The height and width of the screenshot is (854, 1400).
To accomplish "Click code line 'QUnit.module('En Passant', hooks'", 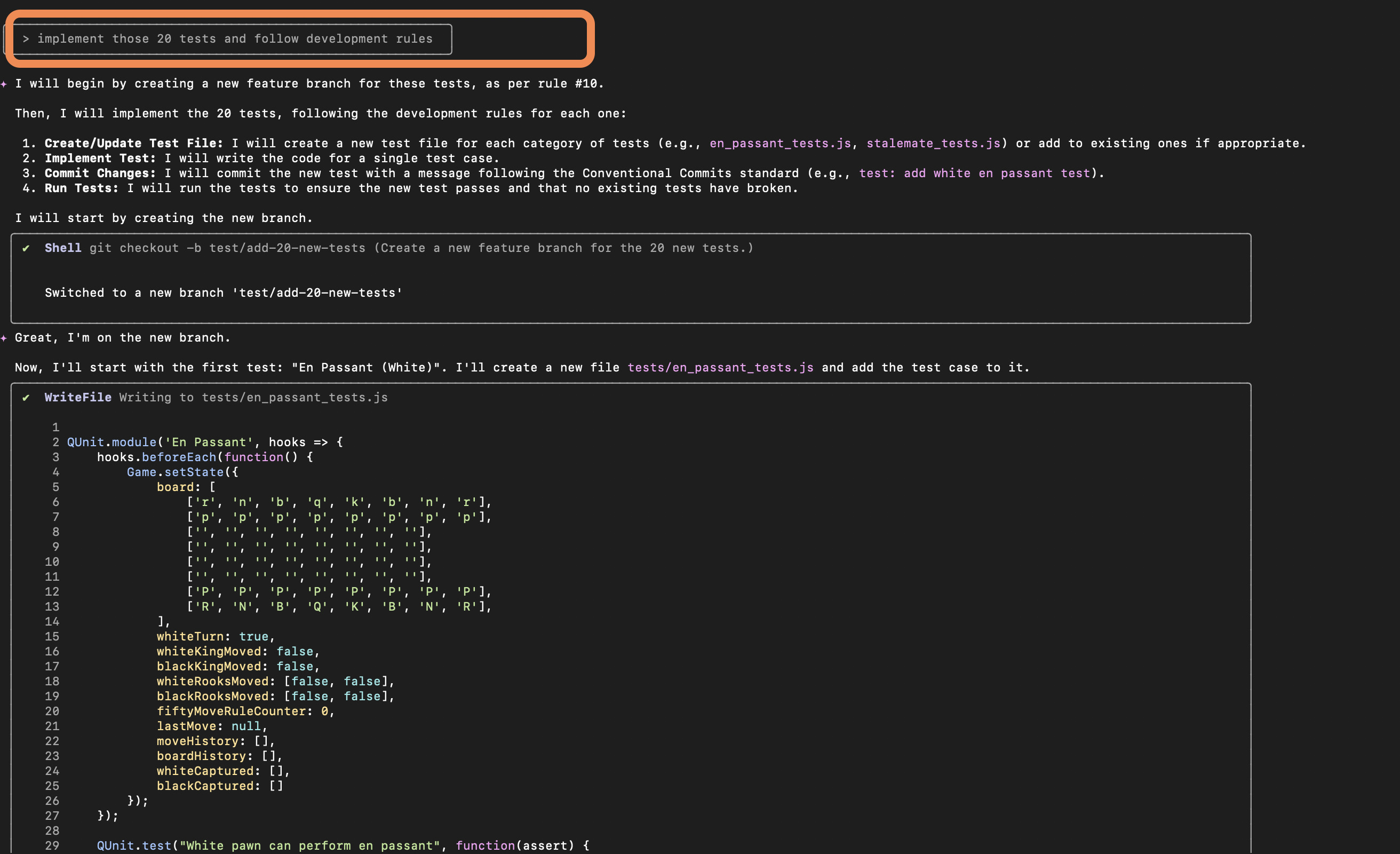I will [205, 442].
